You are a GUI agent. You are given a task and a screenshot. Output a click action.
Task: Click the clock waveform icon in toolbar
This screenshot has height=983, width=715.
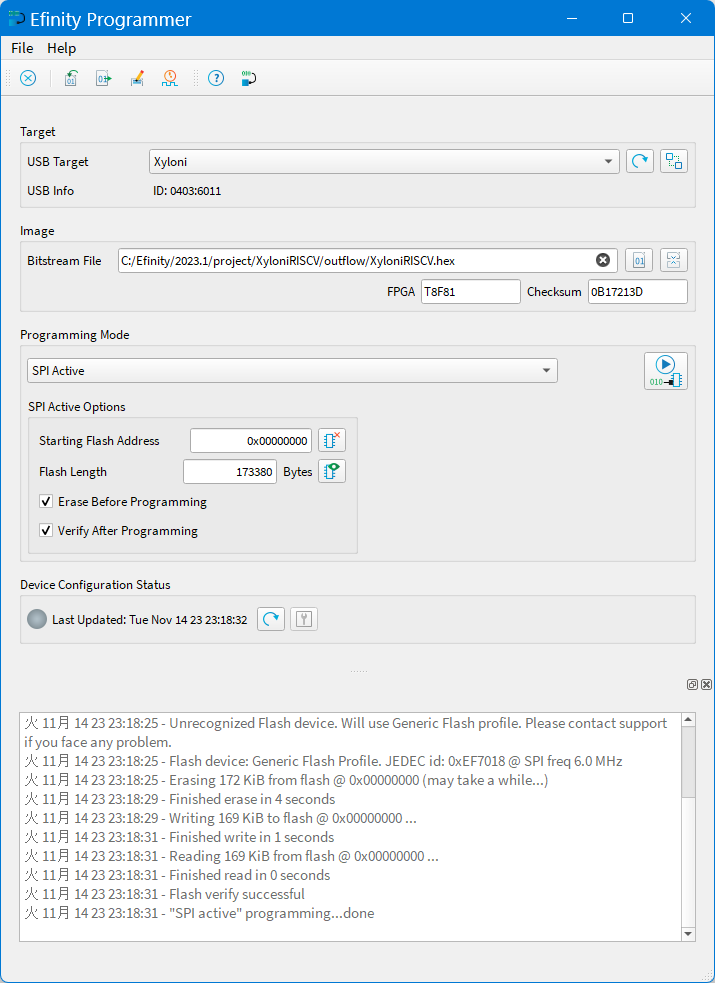169,78
